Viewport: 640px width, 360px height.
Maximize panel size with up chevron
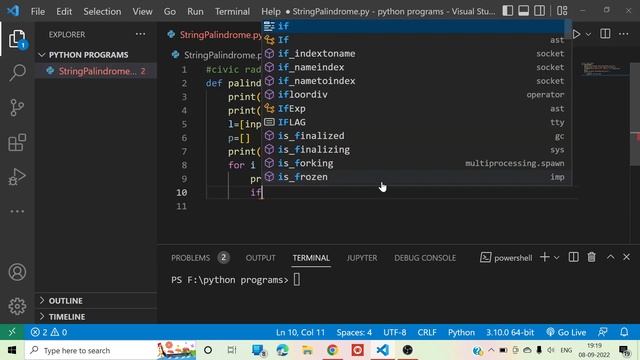[x=610, y=257]
